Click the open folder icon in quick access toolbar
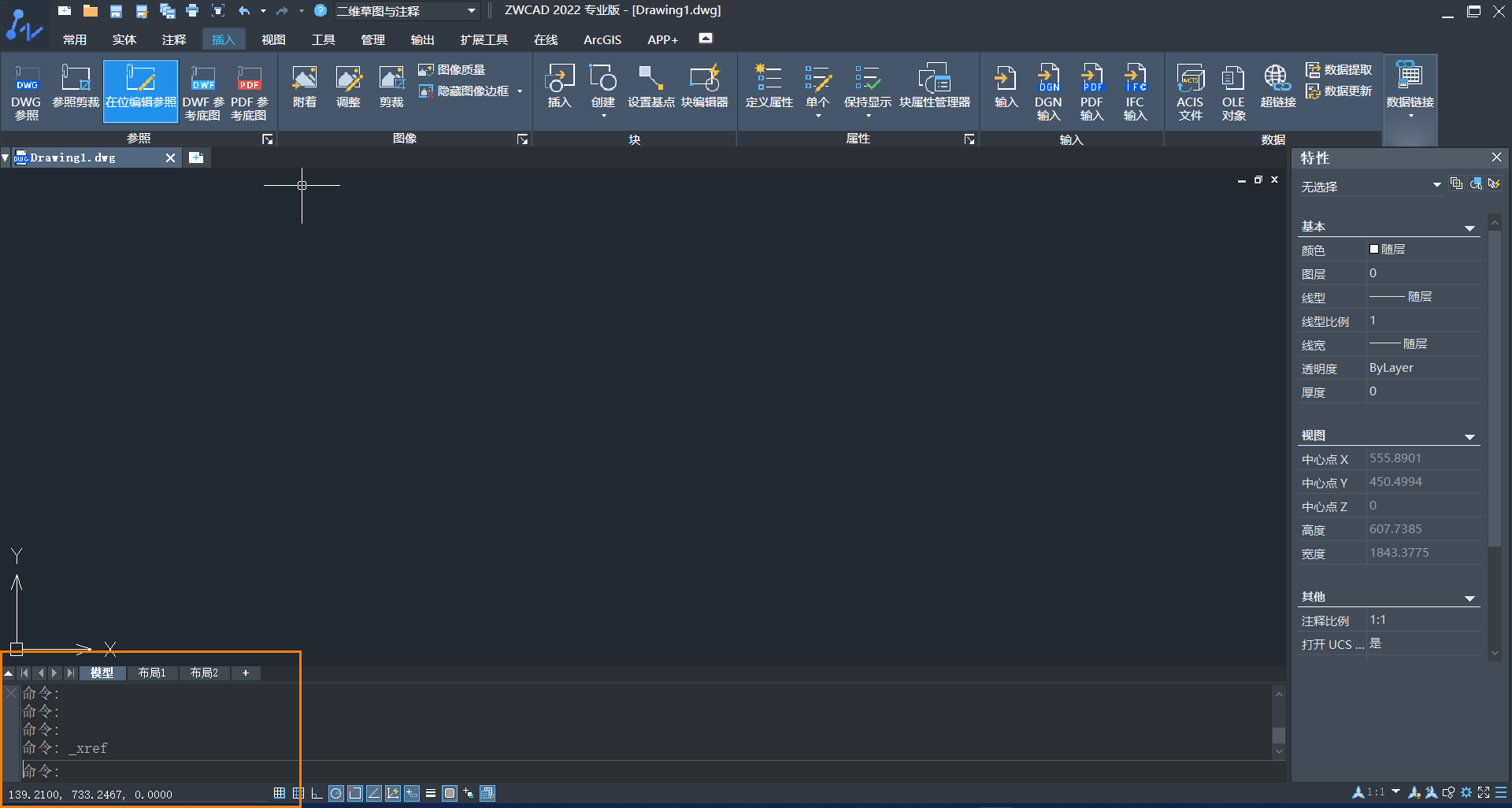The image size is (1512, 808). [91, 11]
